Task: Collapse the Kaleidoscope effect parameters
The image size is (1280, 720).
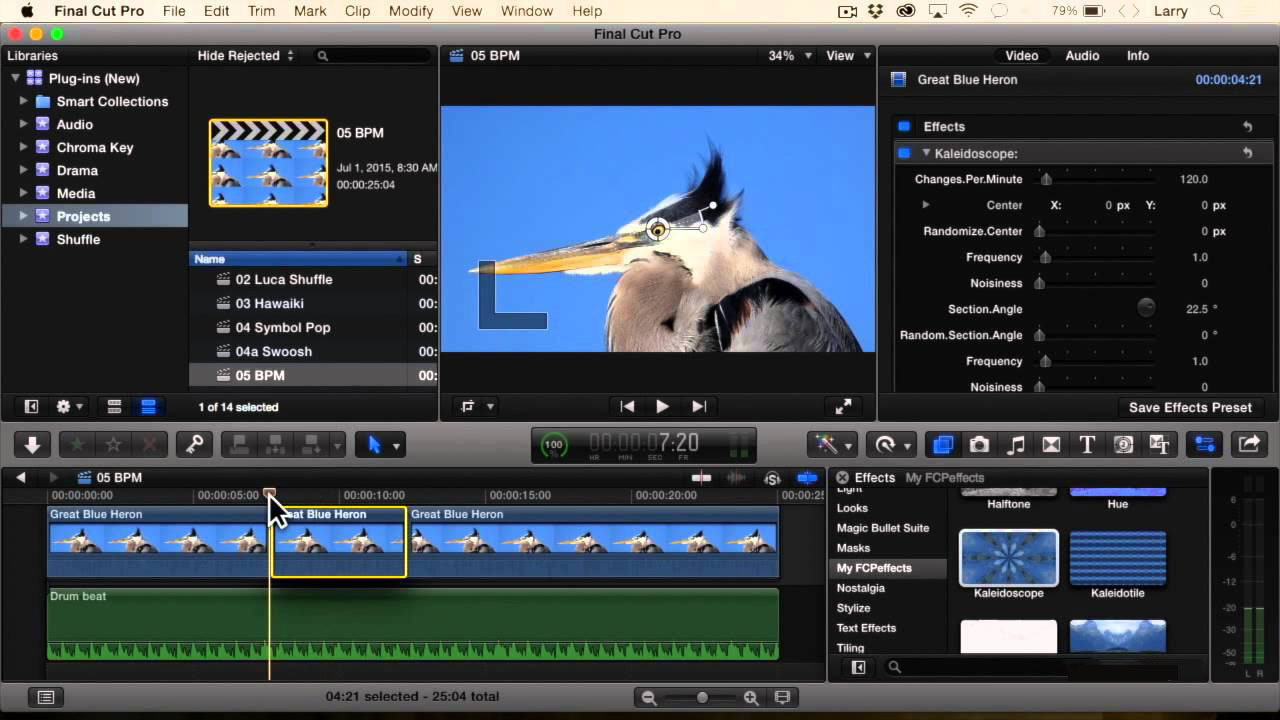Action: point(926,153)
